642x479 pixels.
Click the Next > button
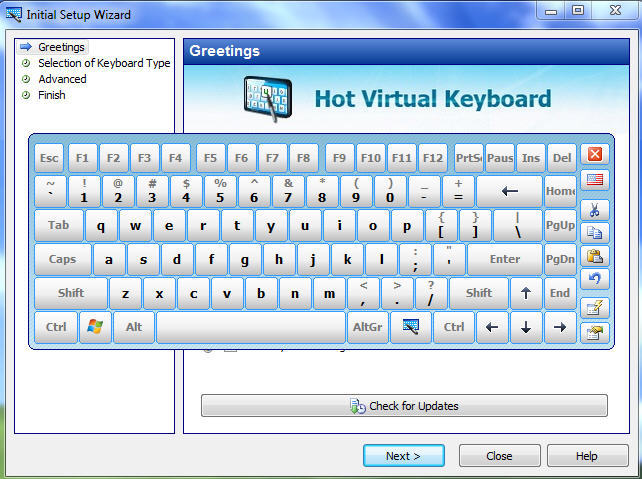tap(404, 456)
